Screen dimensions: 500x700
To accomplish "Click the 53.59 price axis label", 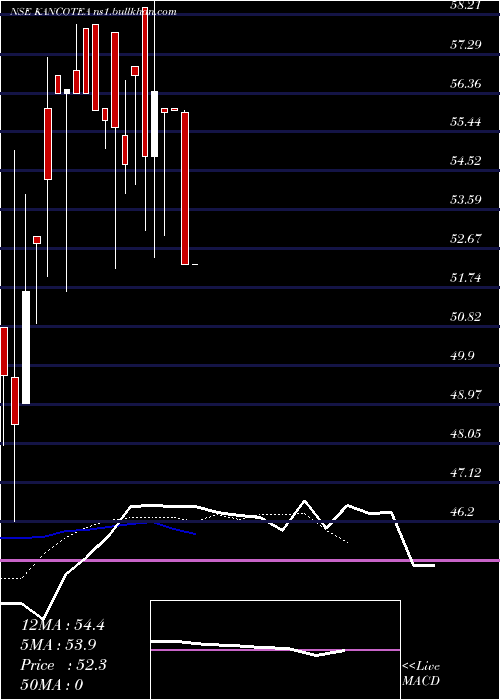I will tap(467, 199).
